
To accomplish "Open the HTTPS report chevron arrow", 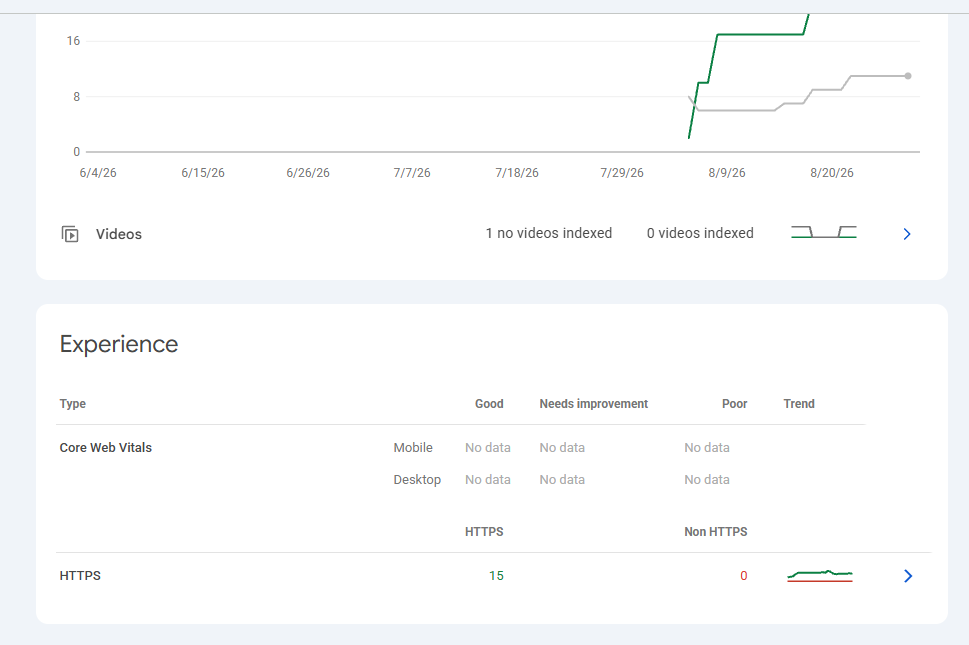I will [907, 576].
